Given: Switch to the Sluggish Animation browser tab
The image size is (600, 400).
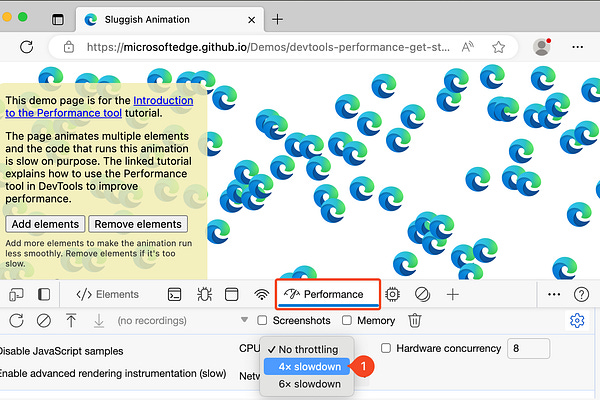Looking at the screenshot, I should tap(170, 20).
